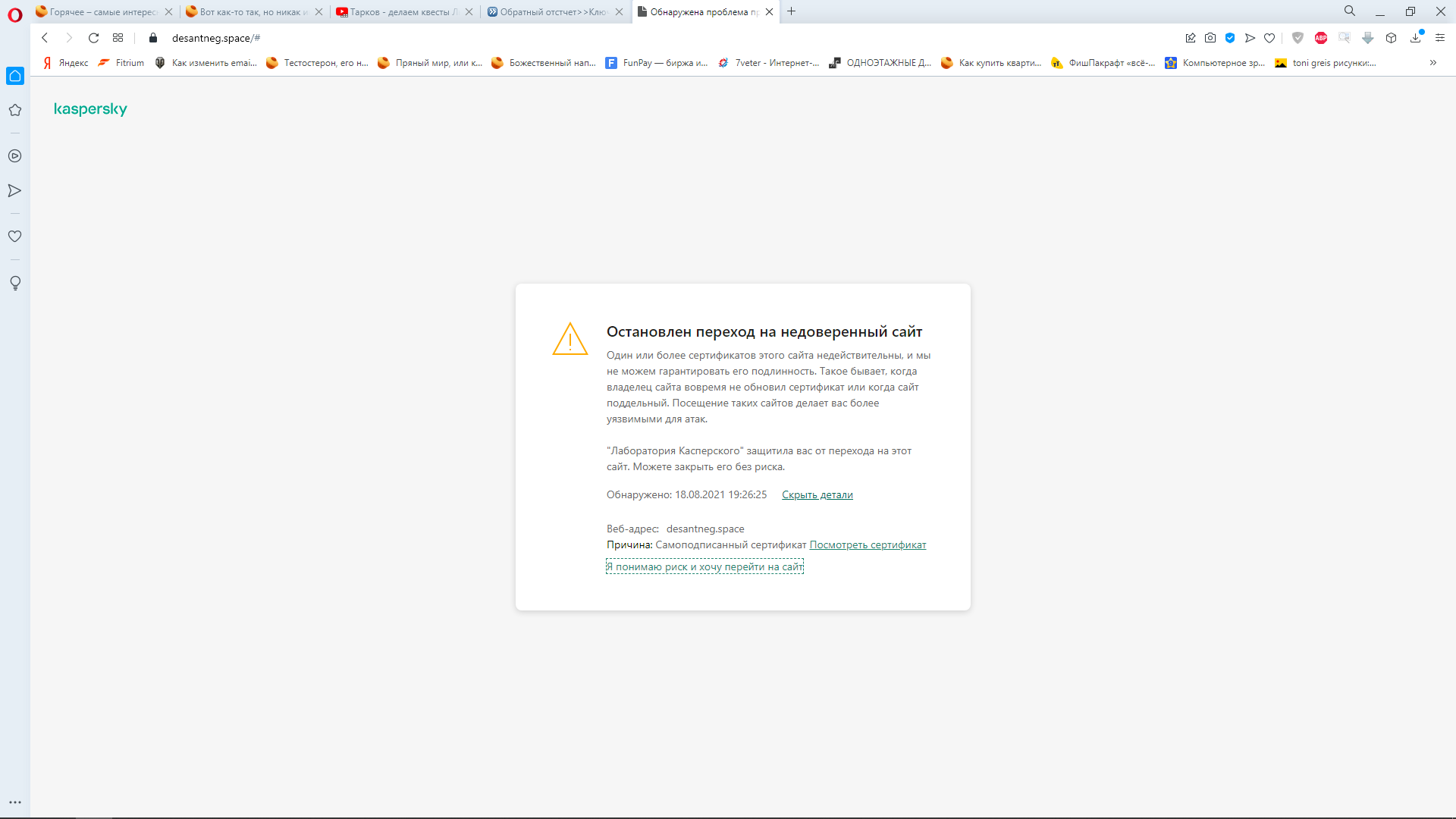
Task: Open the FunPay bookmark
Action: (x=657, y=63)
